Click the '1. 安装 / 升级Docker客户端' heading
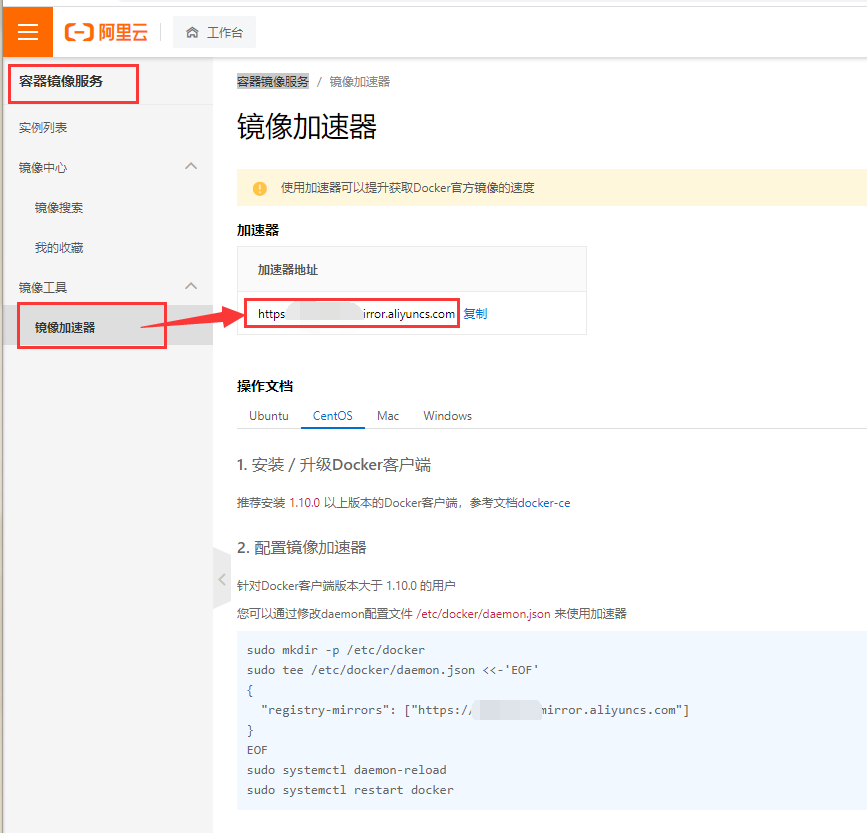Viewport: 867px width, 833px height. point(334,465)
